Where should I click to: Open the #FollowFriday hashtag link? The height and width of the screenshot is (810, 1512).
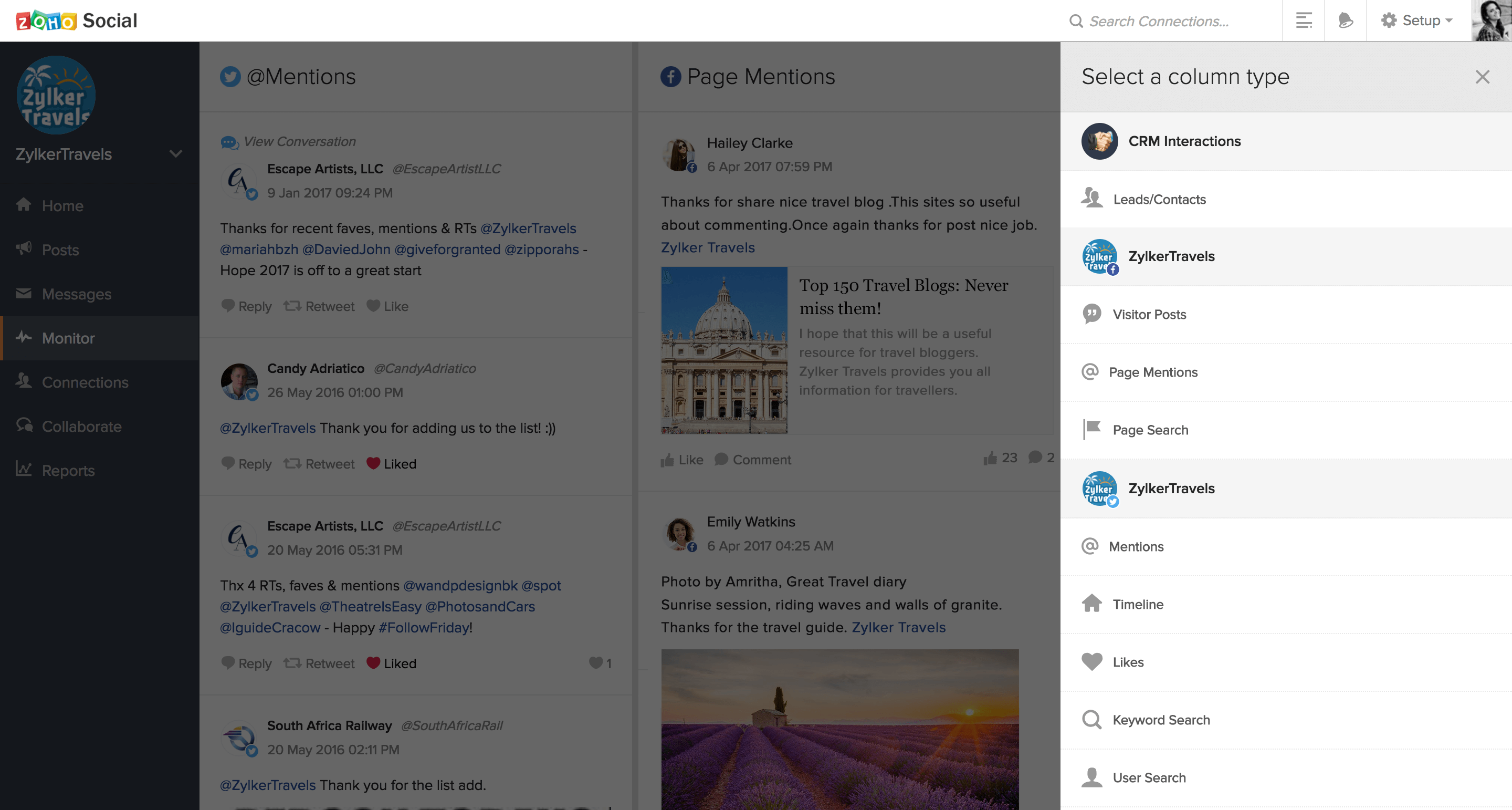(424, 627)
